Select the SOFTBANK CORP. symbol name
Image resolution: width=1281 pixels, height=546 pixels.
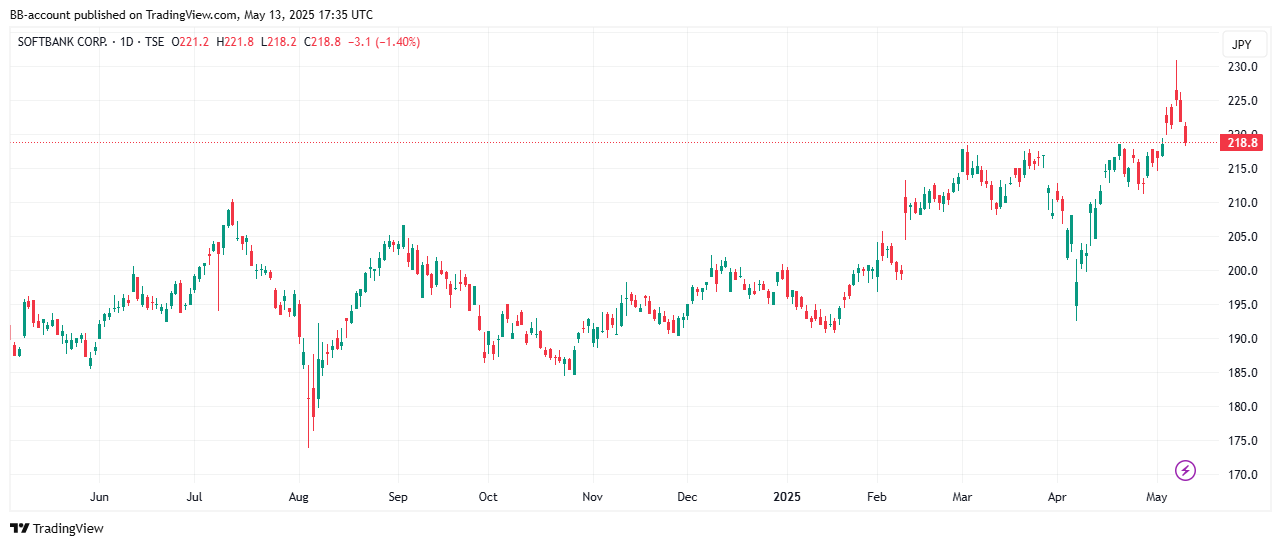coord(61,42)
